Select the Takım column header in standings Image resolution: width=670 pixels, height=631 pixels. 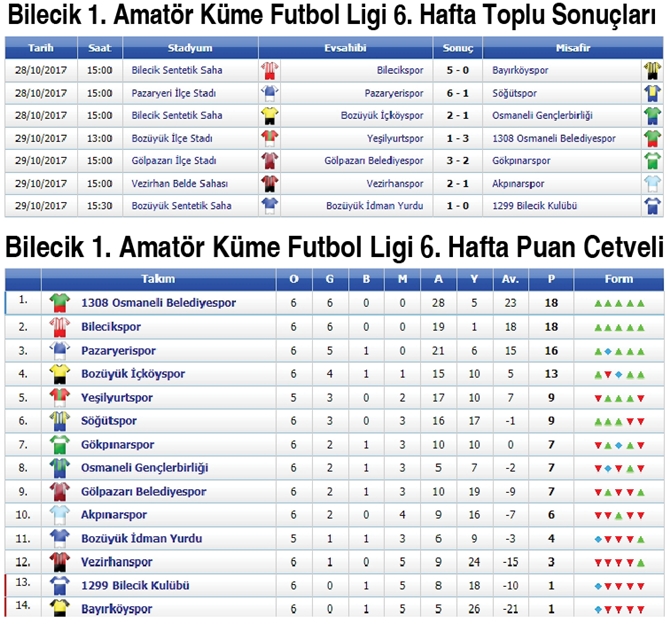tap(159, 279)
